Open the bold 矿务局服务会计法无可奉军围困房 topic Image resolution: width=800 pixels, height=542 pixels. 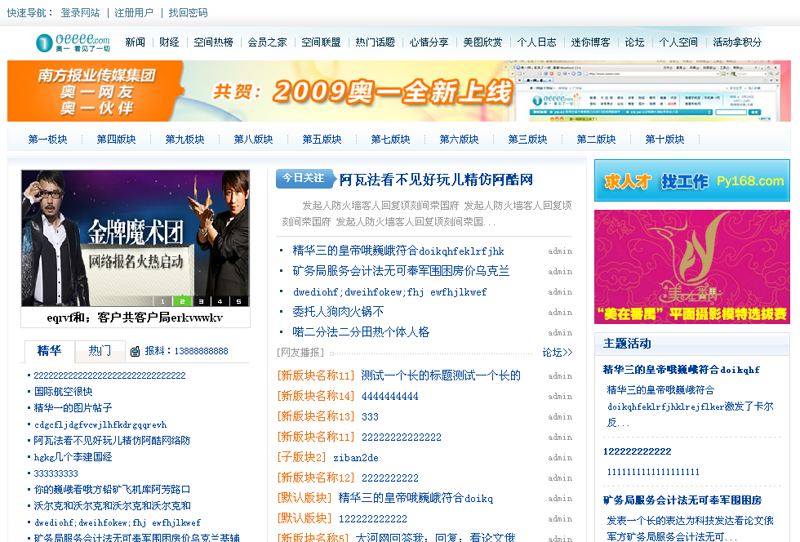tap(682, 500)
